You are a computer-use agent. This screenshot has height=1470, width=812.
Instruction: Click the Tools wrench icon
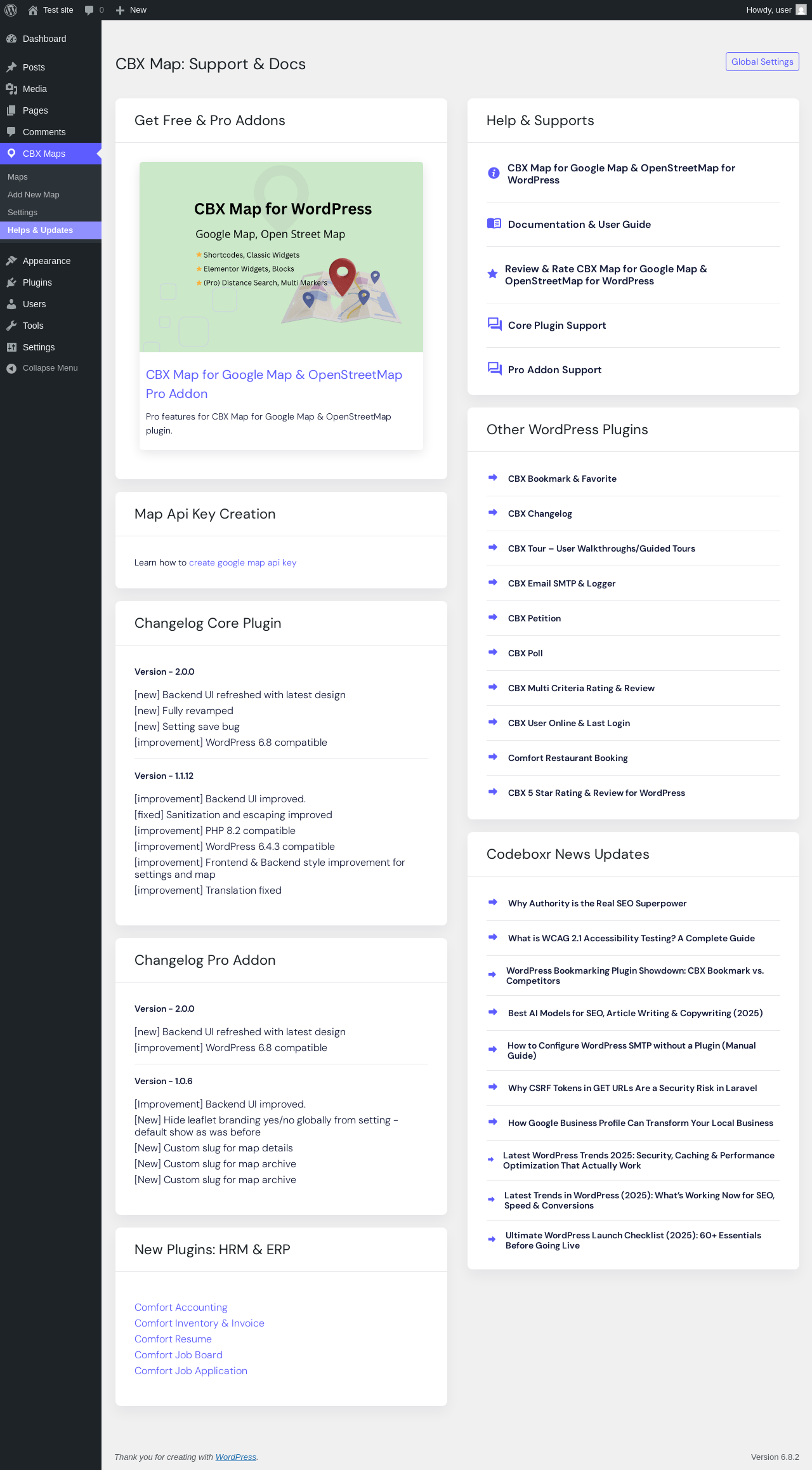pos(11,326)
